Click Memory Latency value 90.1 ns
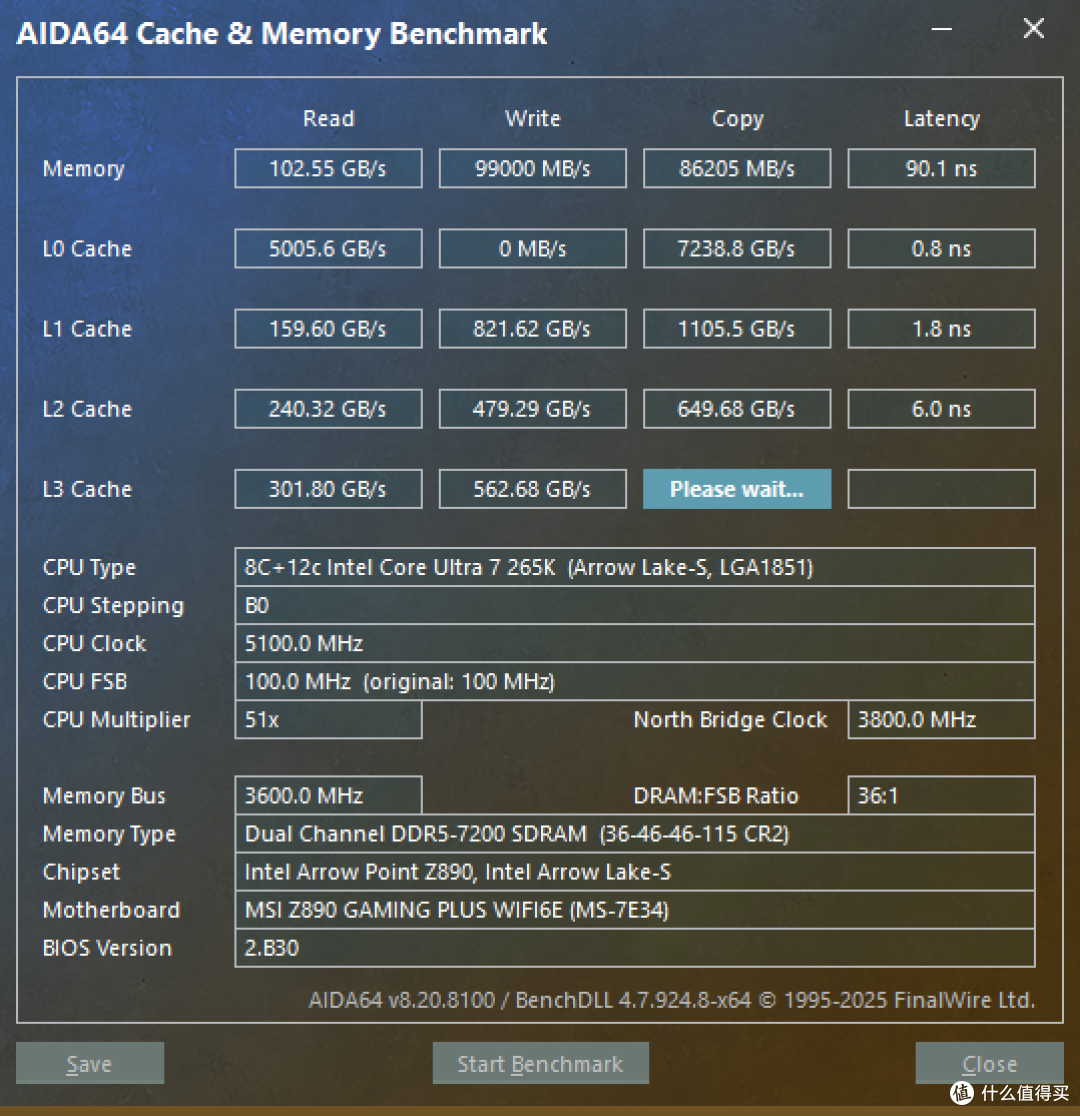Viewport: 1080px width, 1116px height. tap(941, 169)
